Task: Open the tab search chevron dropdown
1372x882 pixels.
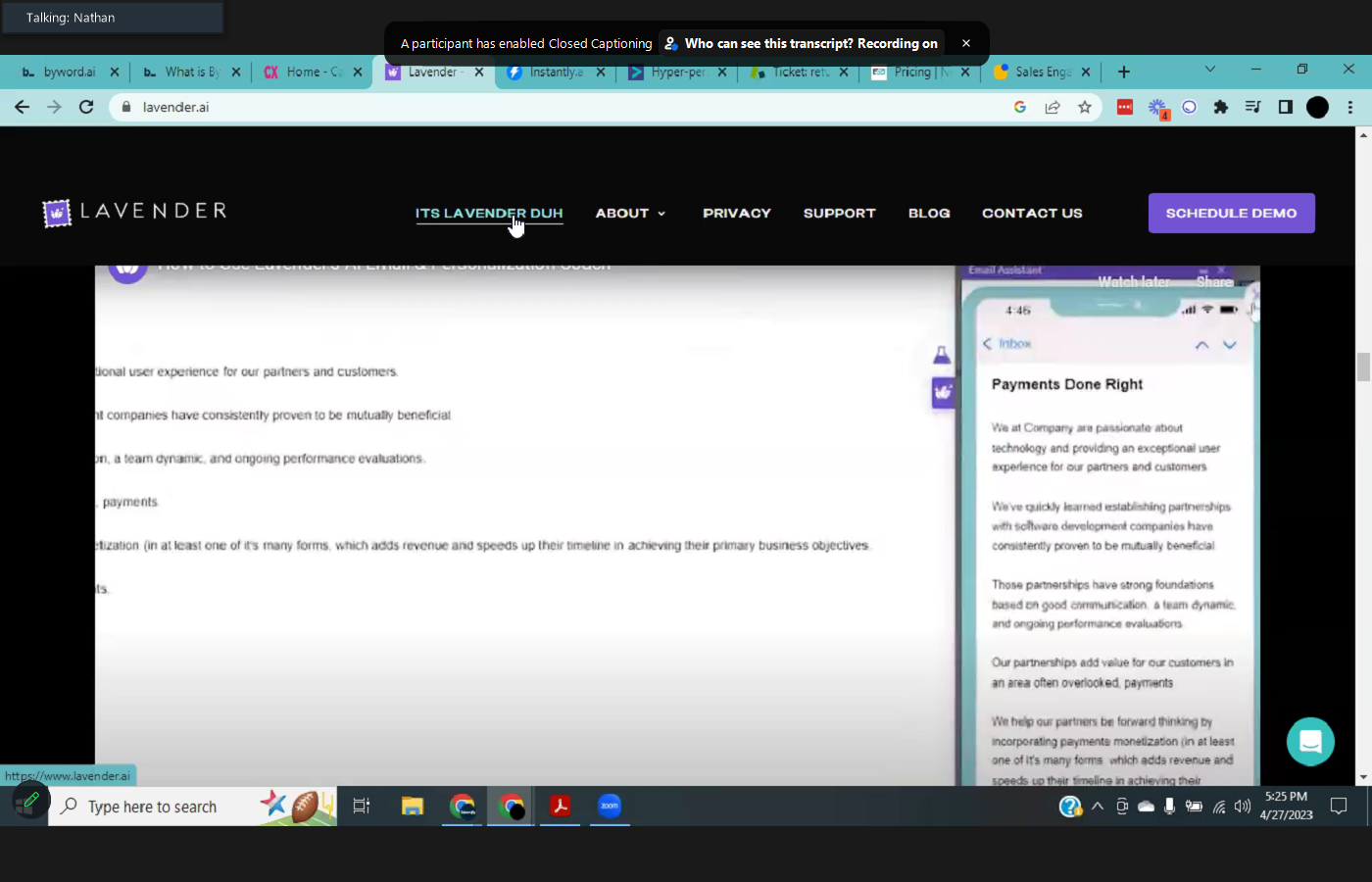Action: point(1209,70)
